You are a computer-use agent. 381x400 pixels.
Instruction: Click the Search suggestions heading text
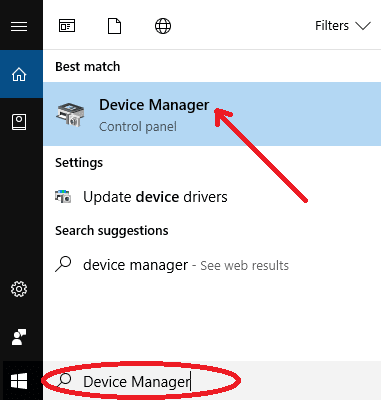pyautogui.click(x=112, y=231)
